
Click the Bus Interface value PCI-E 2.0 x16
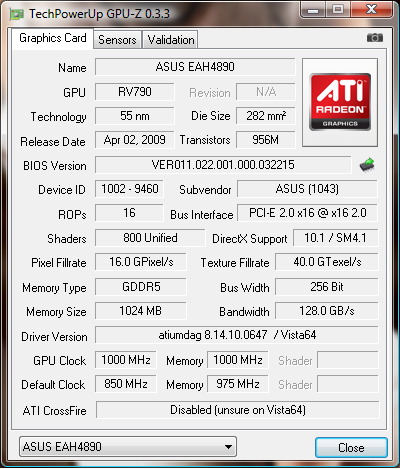307,213
